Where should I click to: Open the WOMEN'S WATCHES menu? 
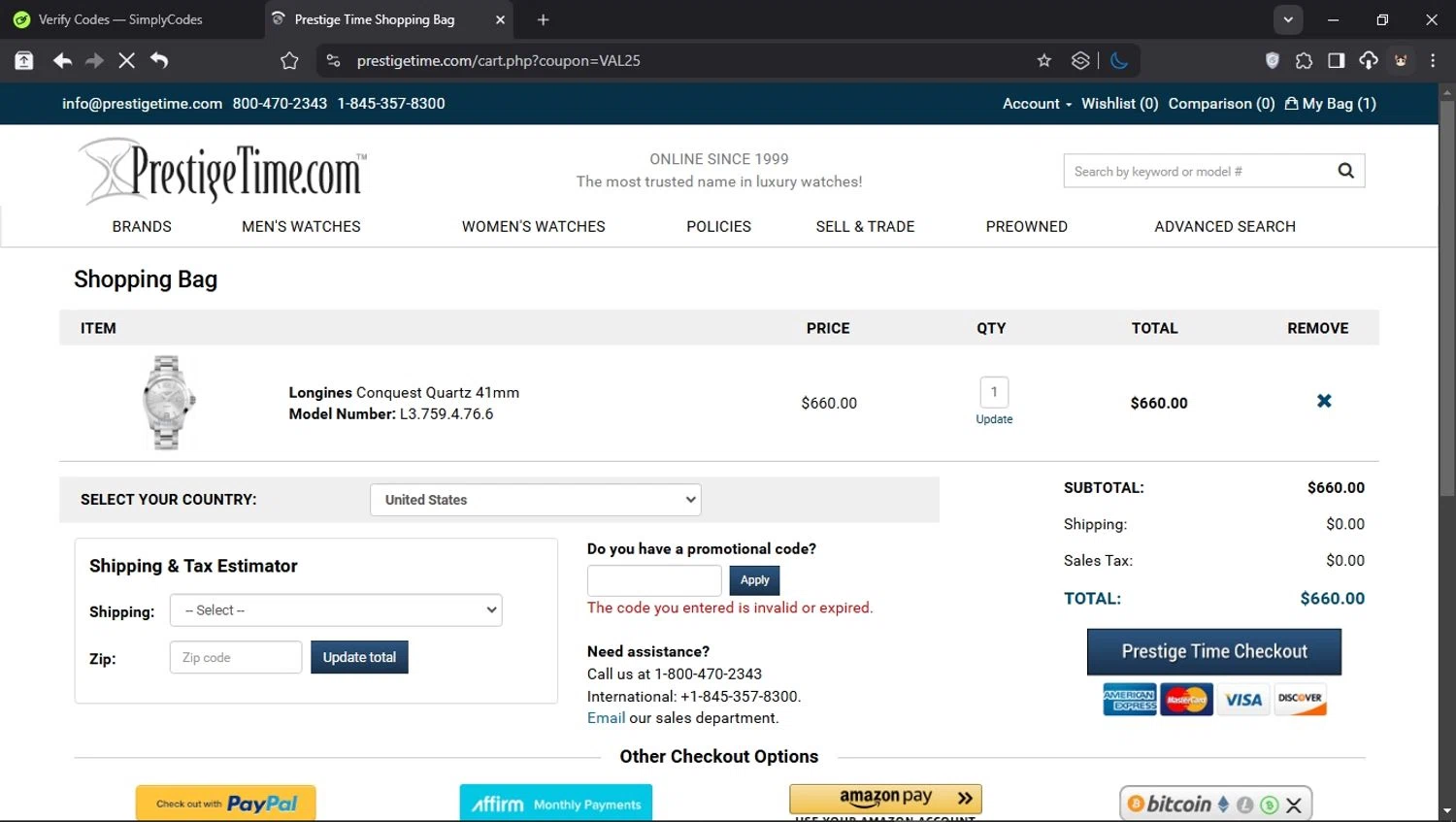click(533, 226)
